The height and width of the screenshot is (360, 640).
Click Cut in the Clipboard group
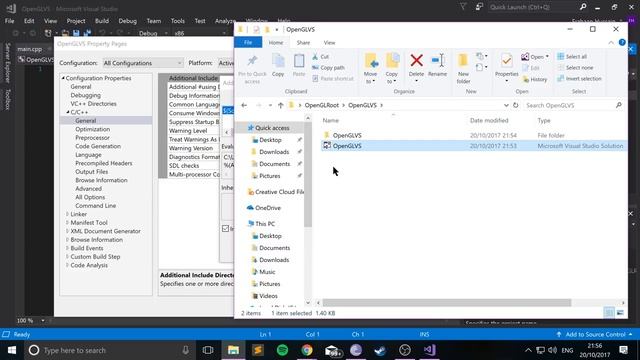pyautogui.click(x=320, y=57)
